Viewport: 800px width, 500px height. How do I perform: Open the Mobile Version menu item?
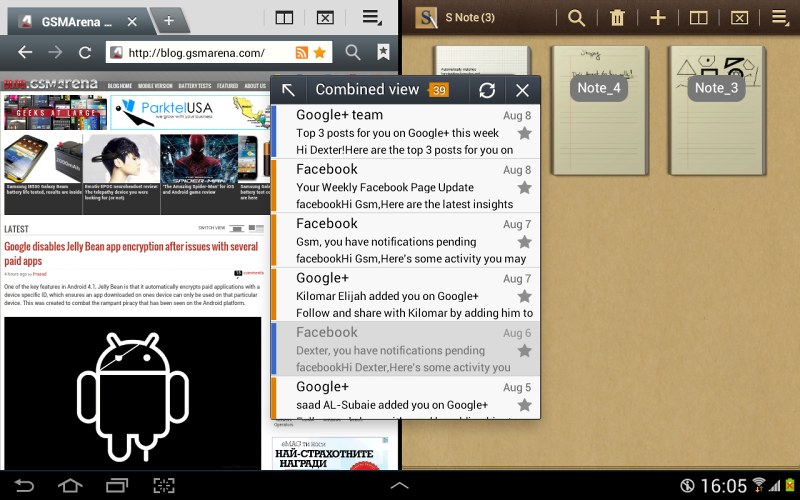[x=155, y=86]
